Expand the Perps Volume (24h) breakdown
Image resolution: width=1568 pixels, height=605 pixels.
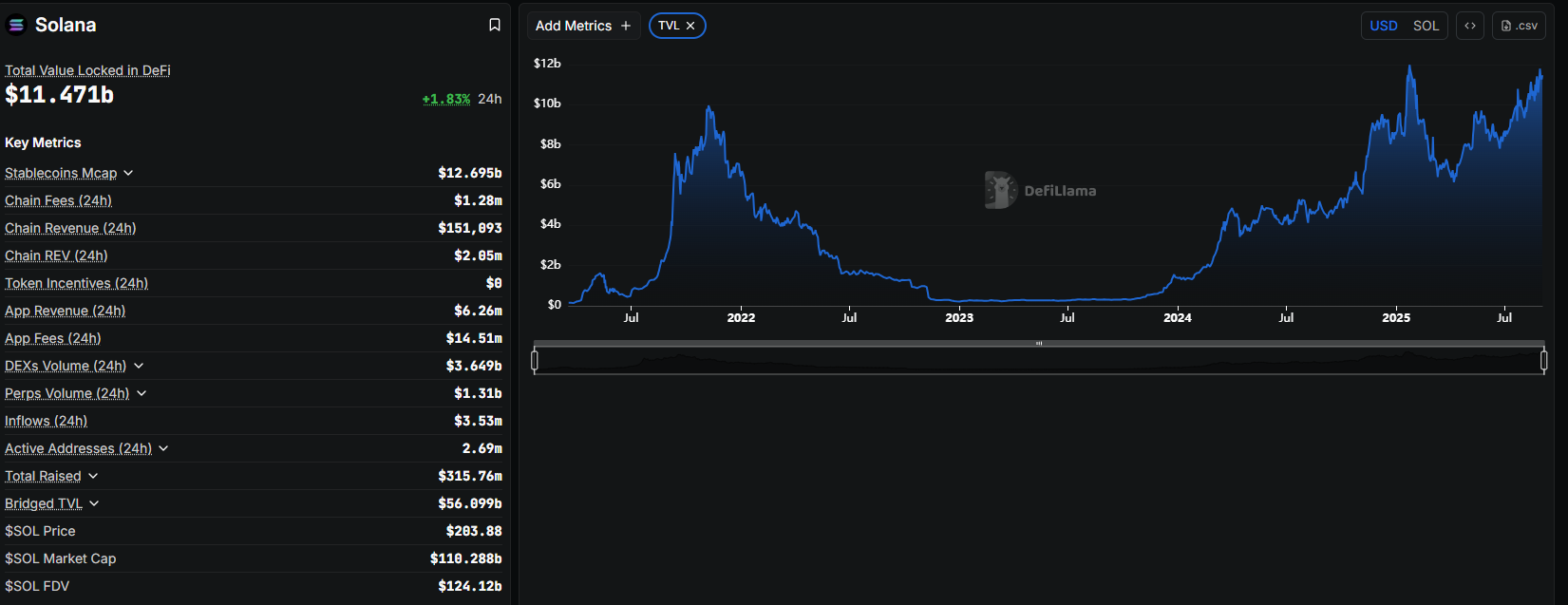[142, 393]
